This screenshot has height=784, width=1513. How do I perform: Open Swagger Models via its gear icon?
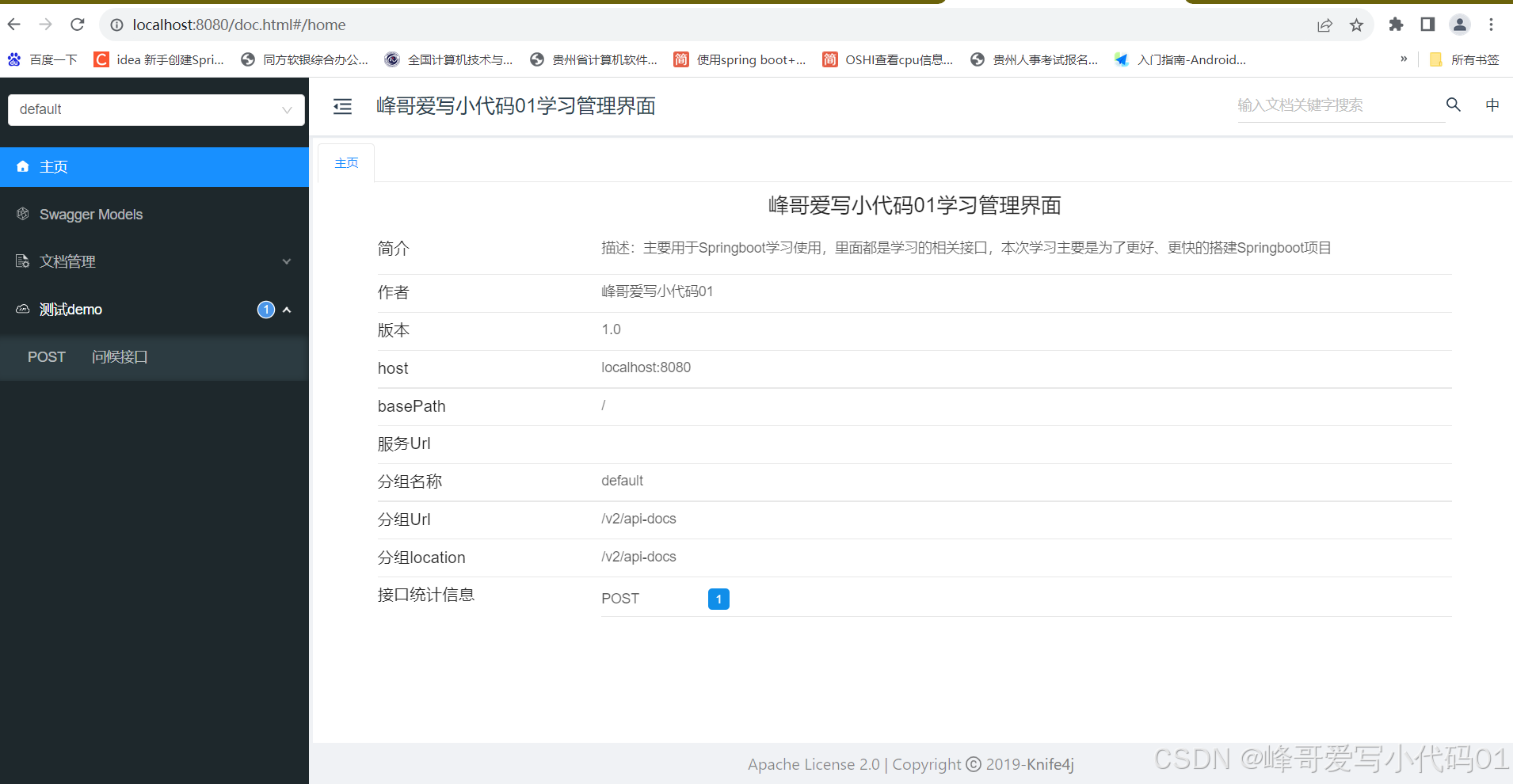click(x=21, y=214)
